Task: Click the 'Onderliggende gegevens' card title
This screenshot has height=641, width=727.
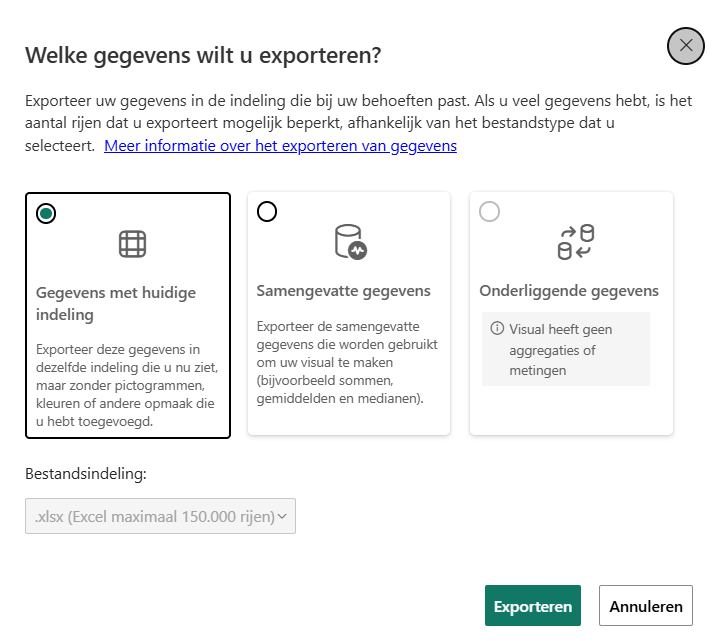Action: coord(569,291)
